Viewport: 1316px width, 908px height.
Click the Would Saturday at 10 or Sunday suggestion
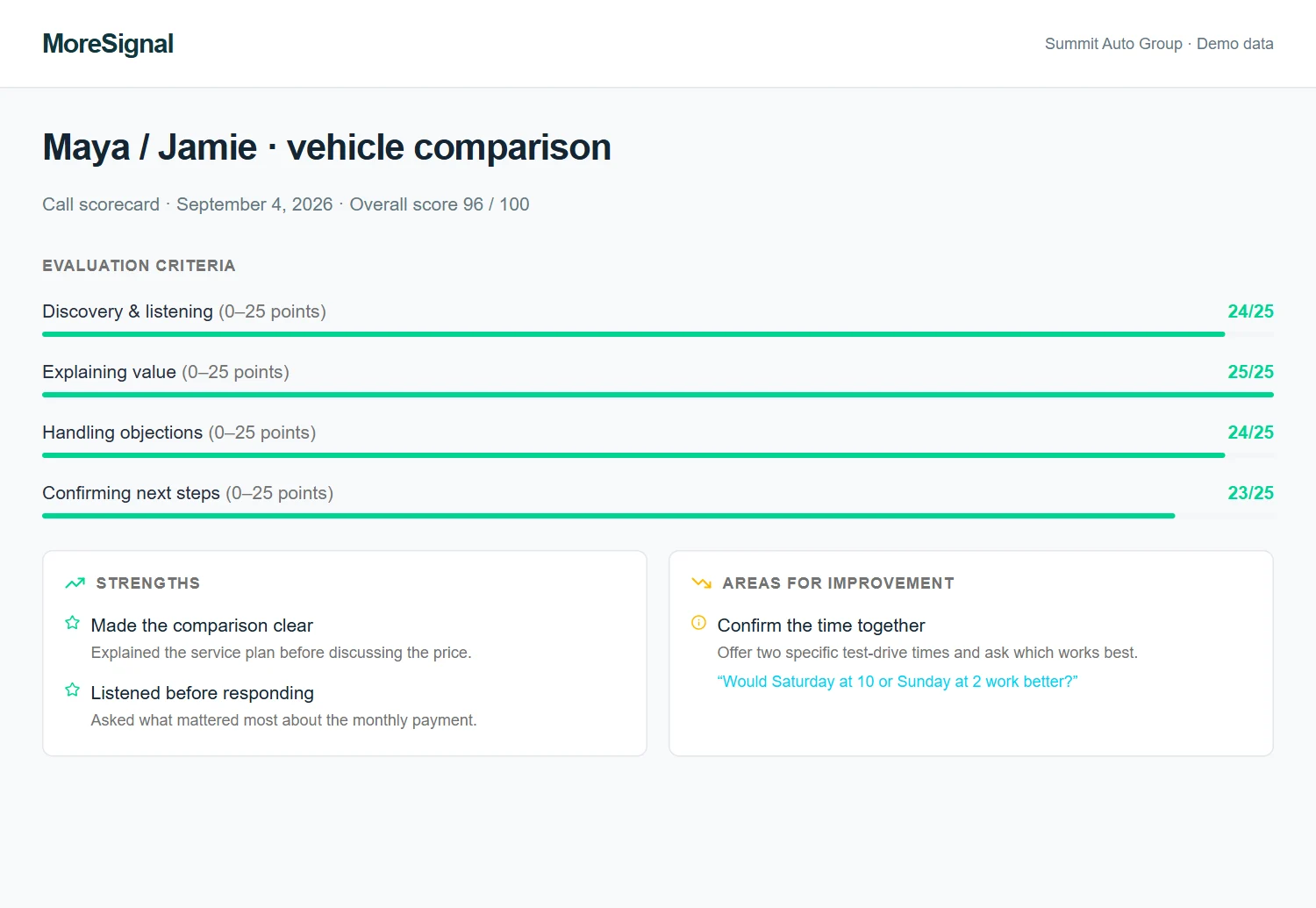[898, 682]
